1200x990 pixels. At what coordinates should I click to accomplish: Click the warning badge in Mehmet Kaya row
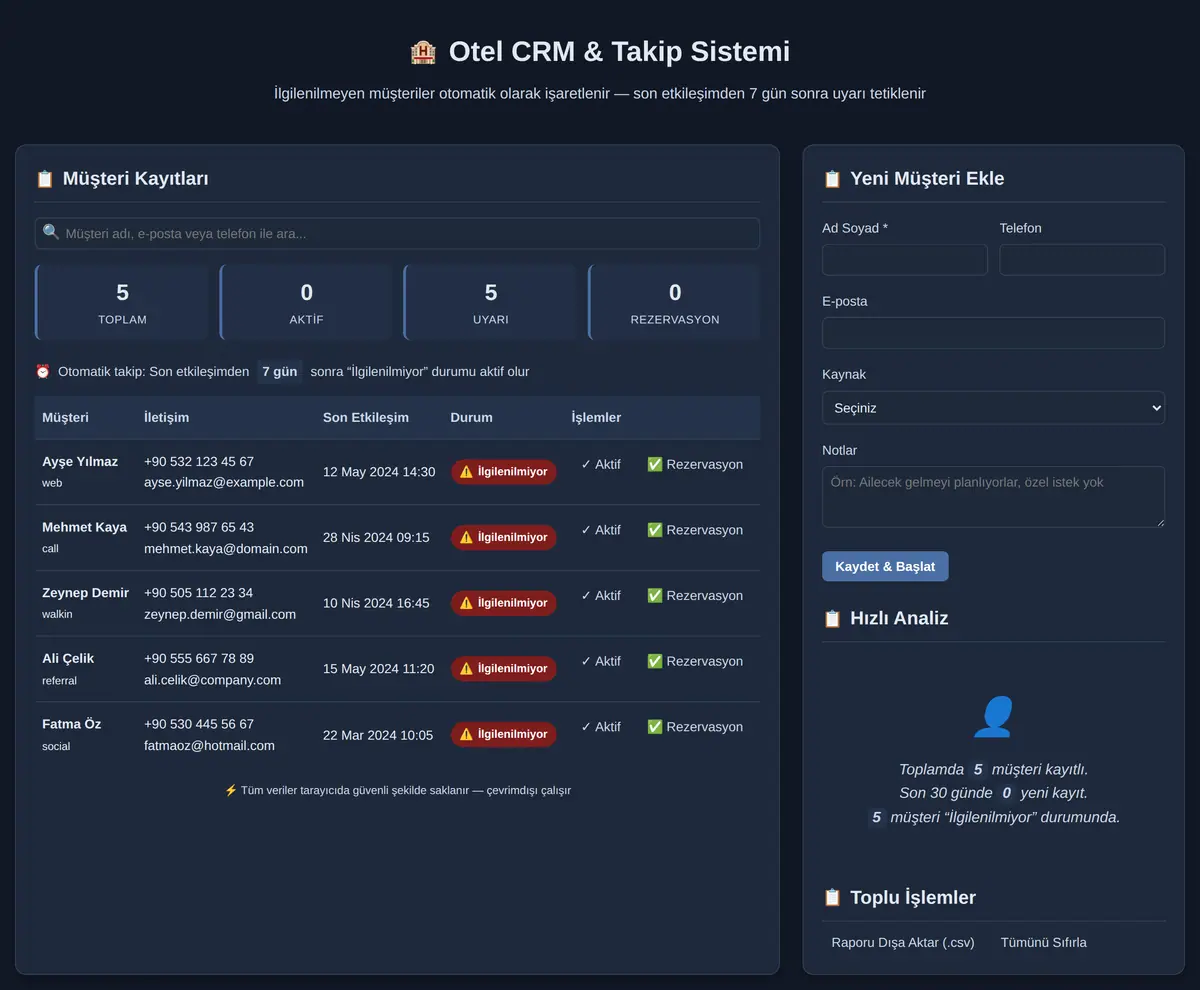click(504, 538)
